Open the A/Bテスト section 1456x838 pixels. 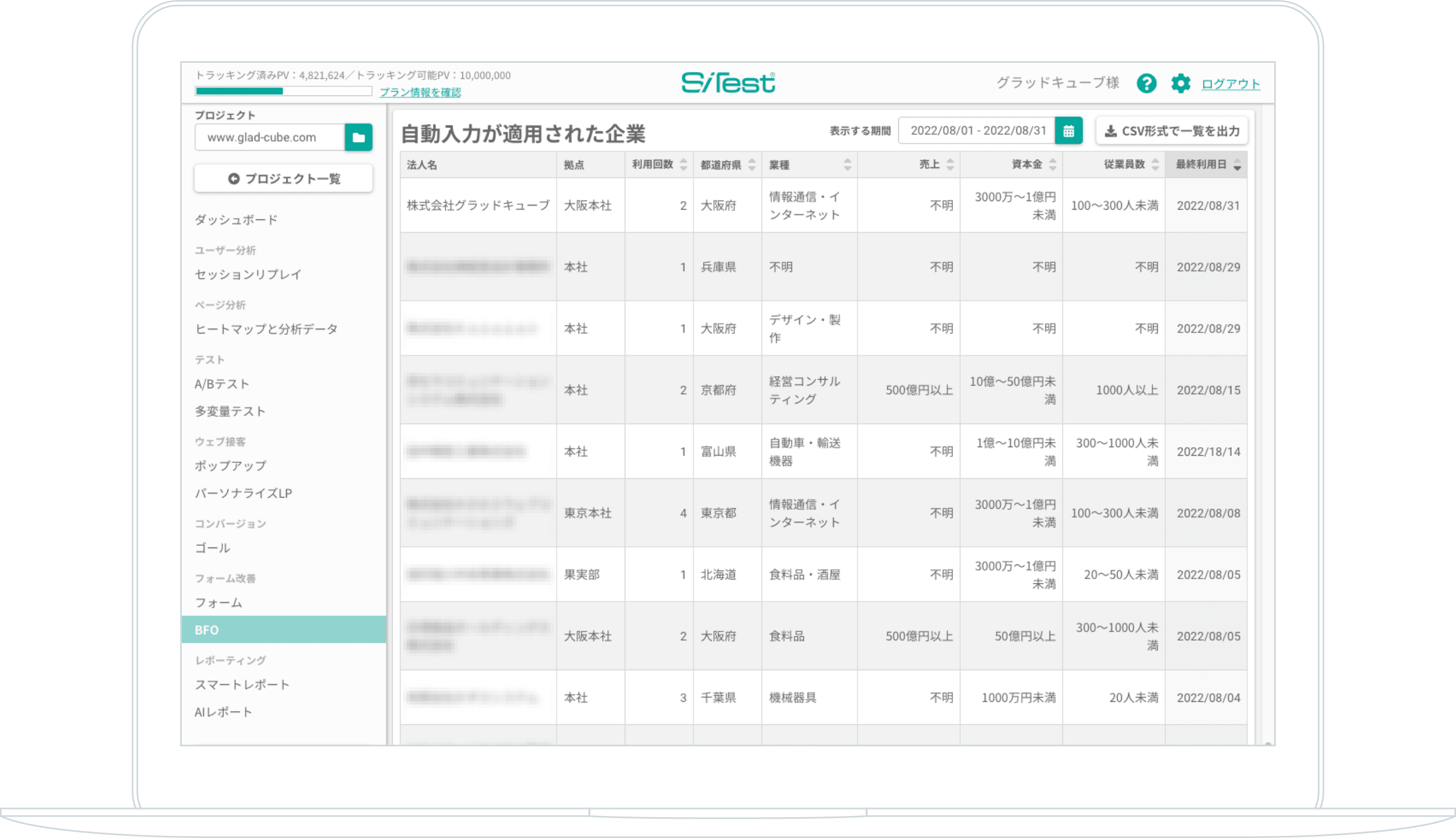coord(223,383)
